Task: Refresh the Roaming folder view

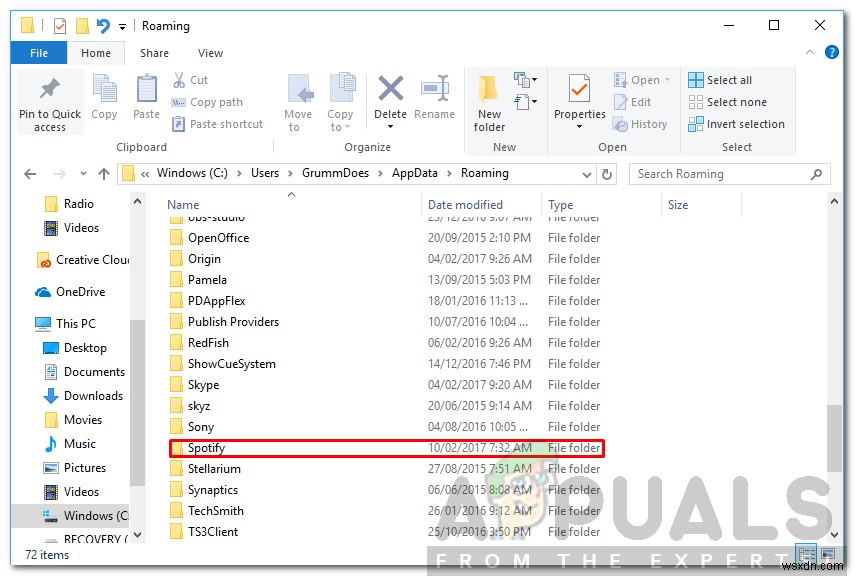Action: point(608,173)
